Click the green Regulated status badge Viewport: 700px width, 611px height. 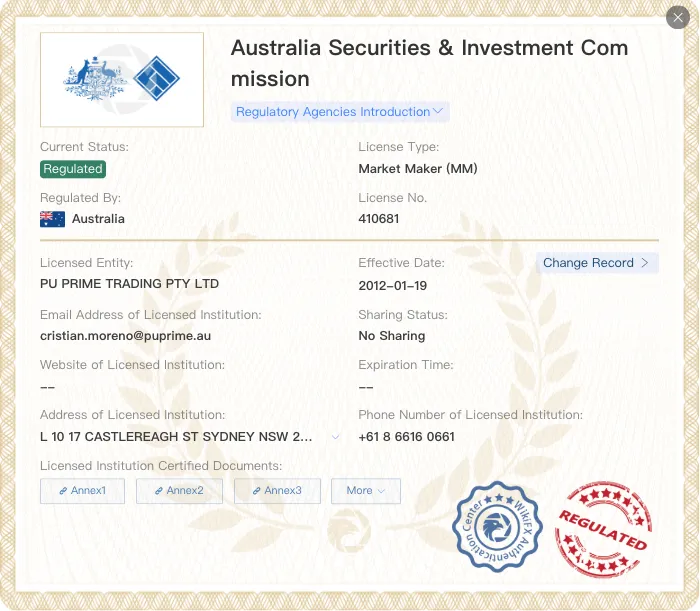pos(73,169)
